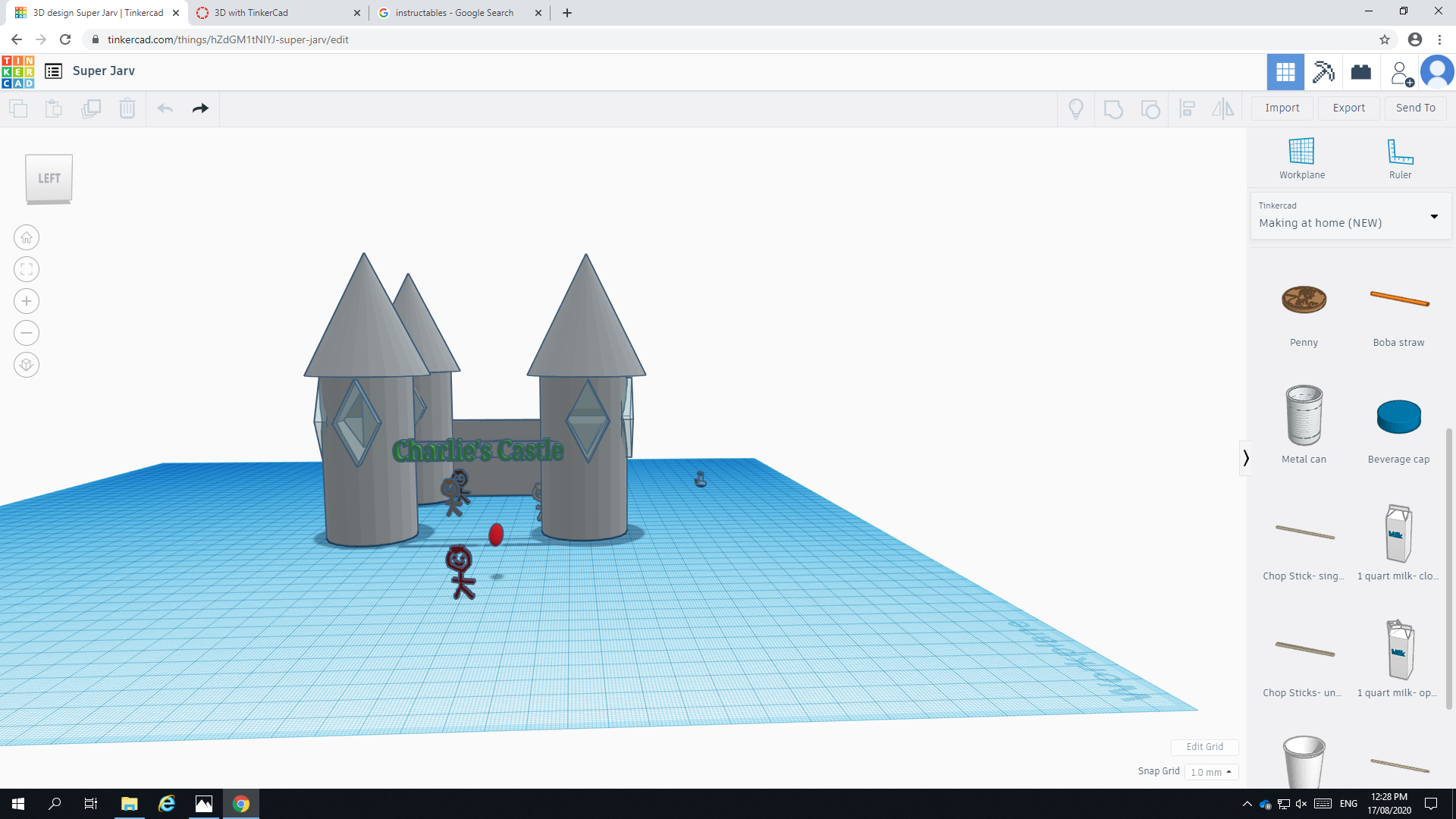The height and width of the screenshot is (819, 1456).
Task: Click the Duplicate and repeat icon
Action: pyautogui.click(x=91, y=108)
